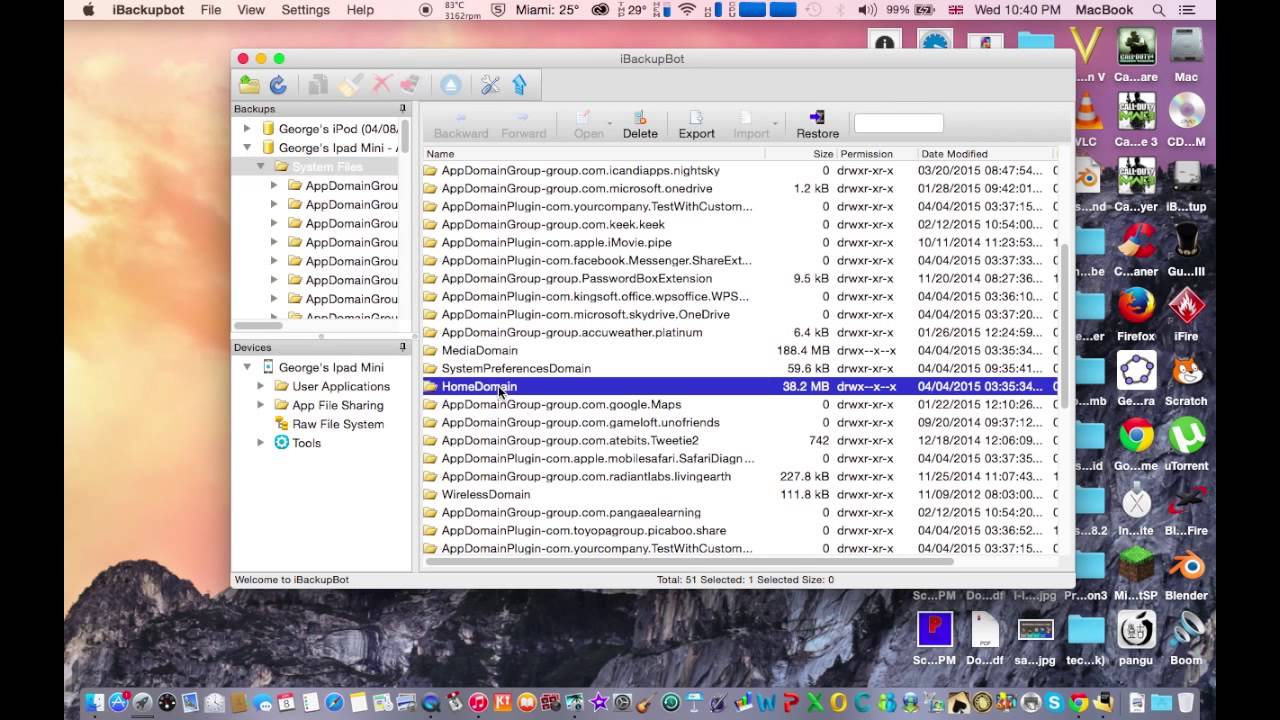Expand the User Applications node
The width and height of the screenshot is (1280, 720).
(261, 386)
